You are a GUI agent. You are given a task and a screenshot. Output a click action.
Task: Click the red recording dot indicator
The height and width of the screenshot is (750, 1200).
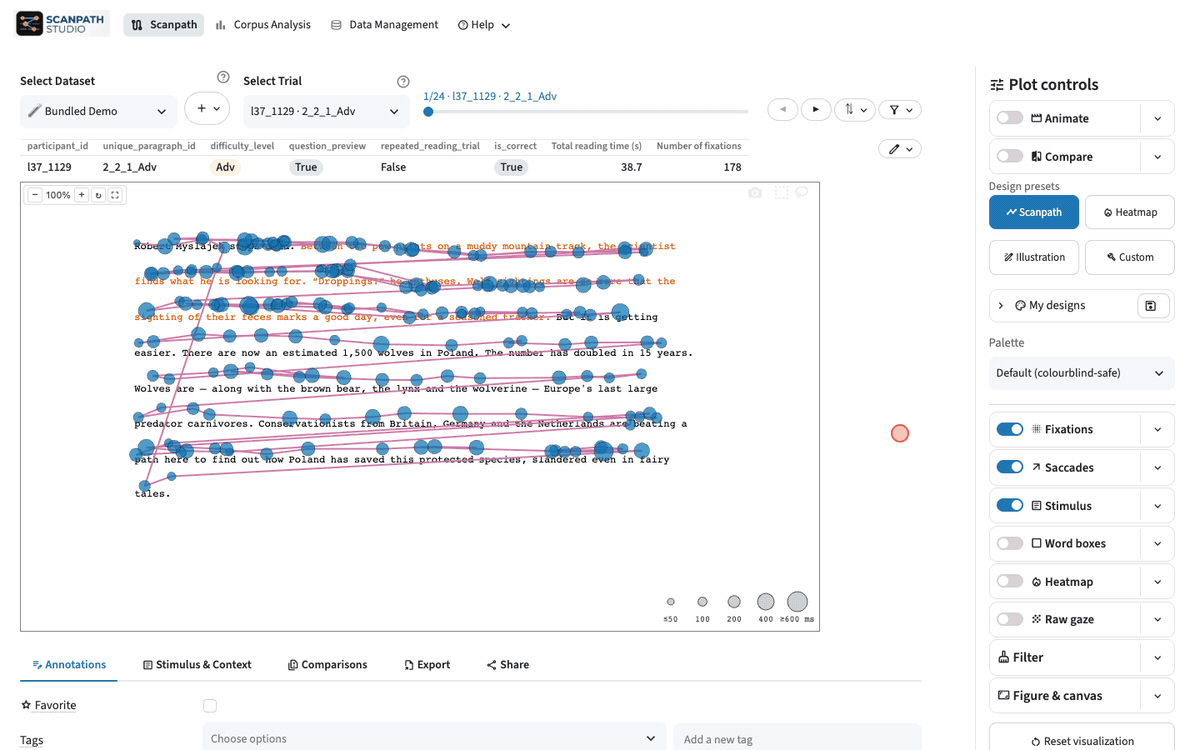900,433
